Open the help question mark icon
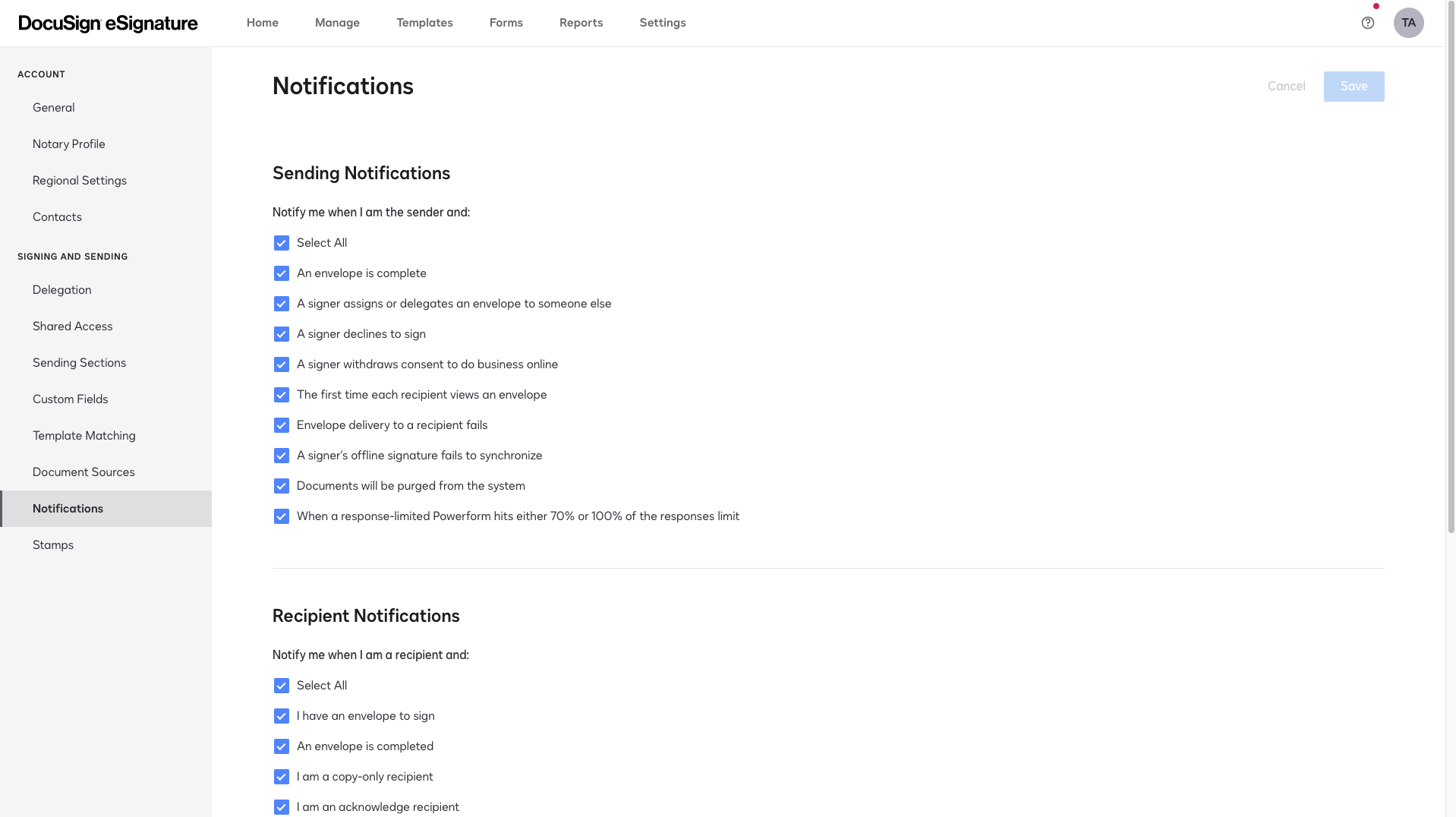Viewport: 1456px width, 817px height. [1367, 23]
